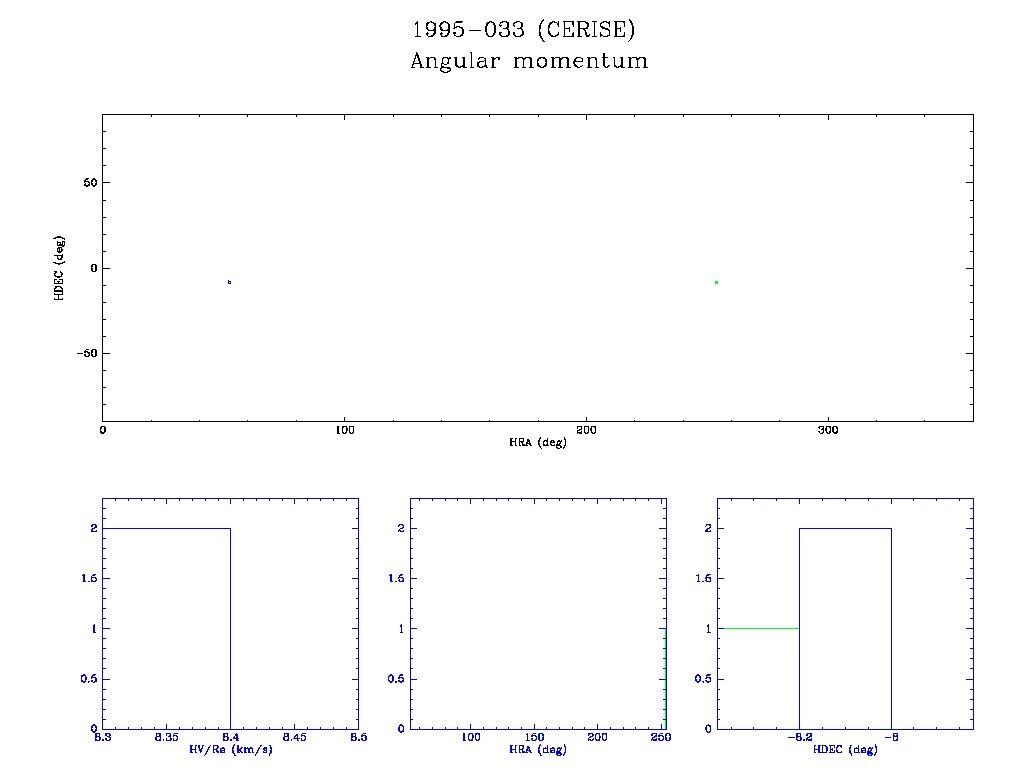Click the 200 tick label on the top plot x-axis

click(586, 430)
